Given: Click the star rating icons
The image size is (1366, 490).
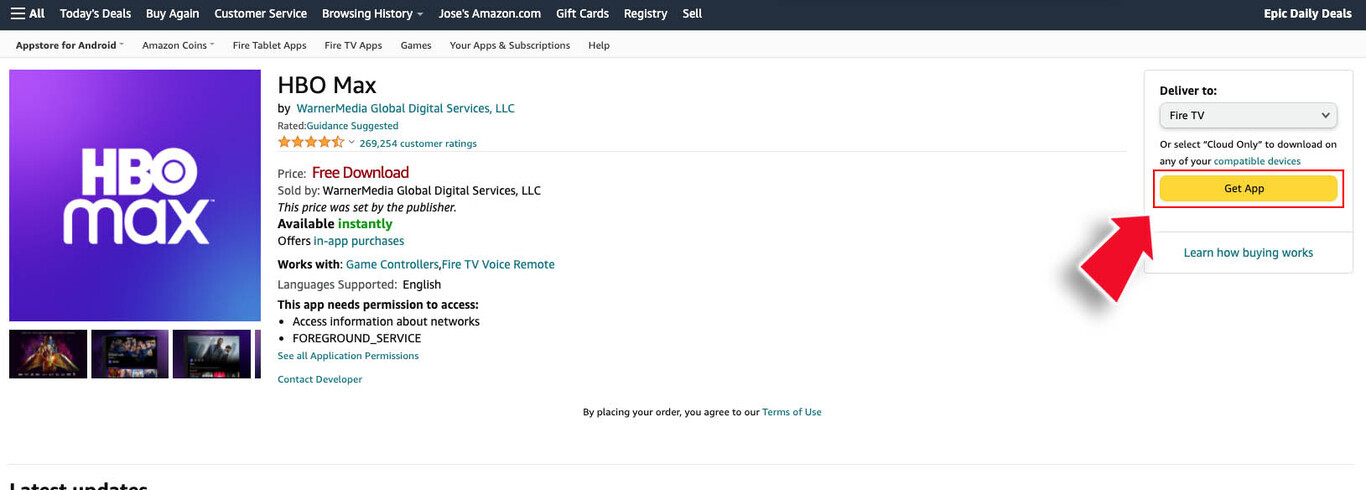Looking at the screenshot, I should [x=310, y=143].
